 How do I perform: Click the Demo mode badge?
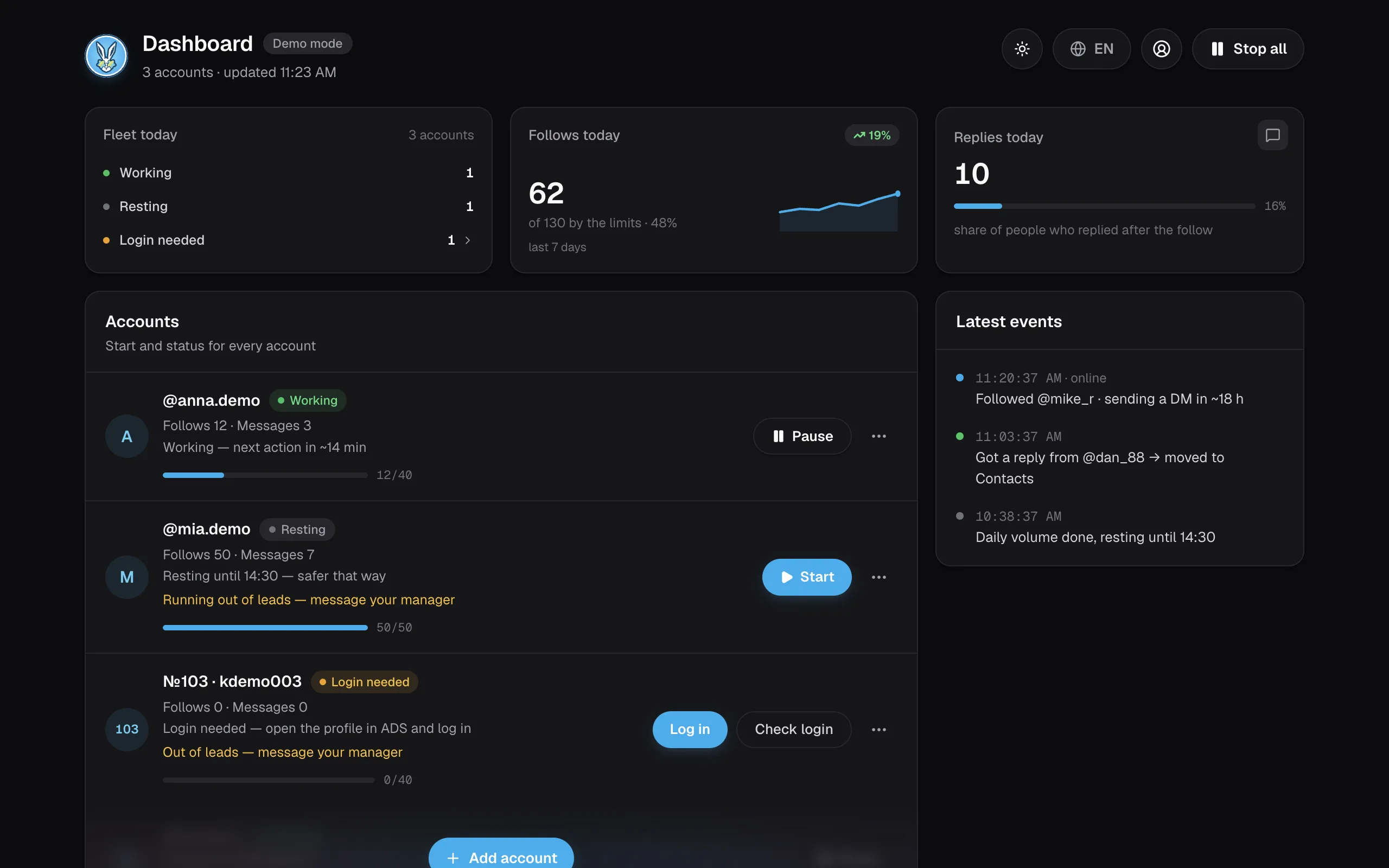[307, 43]
